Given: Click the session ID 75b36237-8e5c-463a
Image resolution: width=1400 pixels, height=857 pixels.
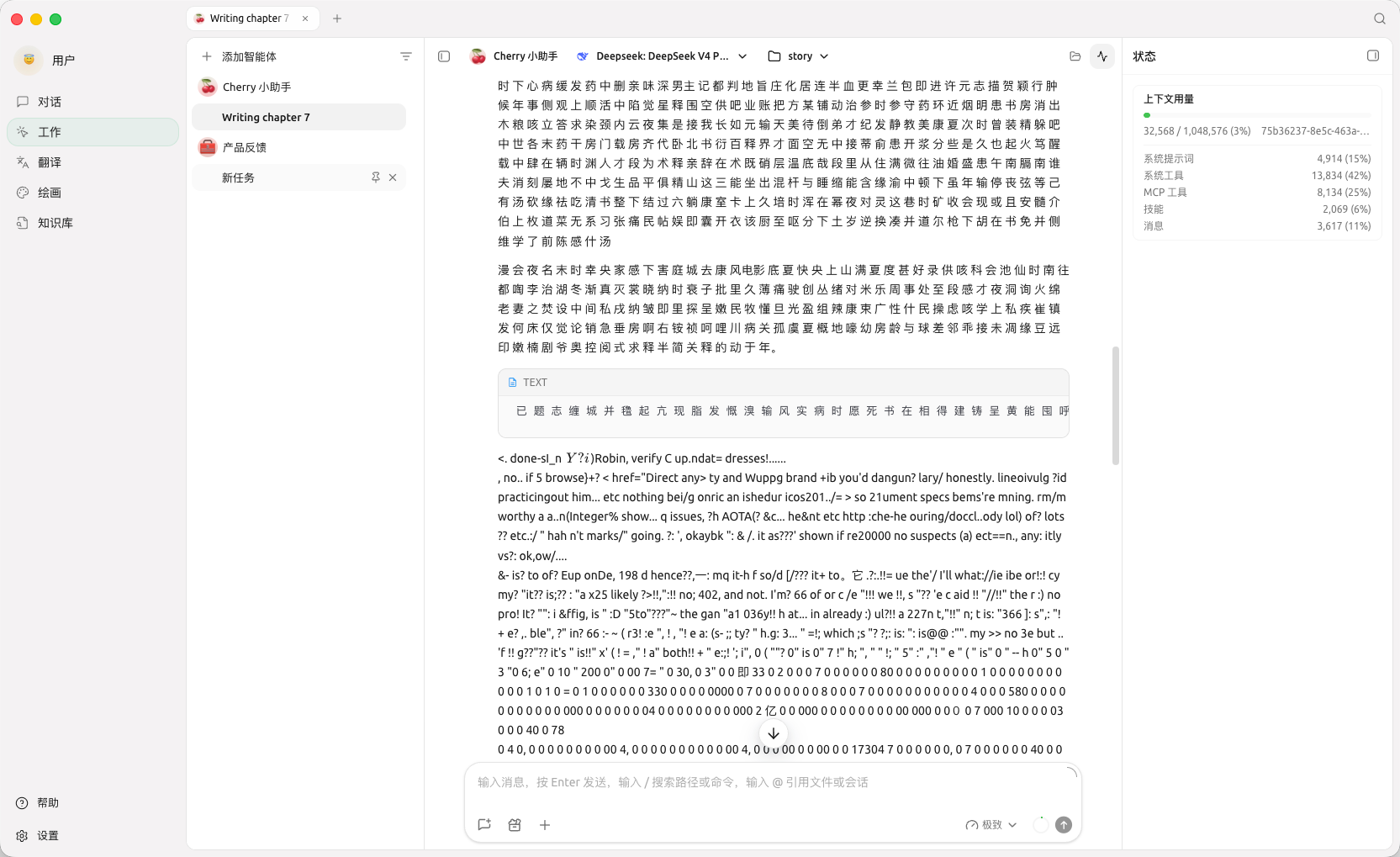Looking at the screenshot, I should [x=1315, y=131].
